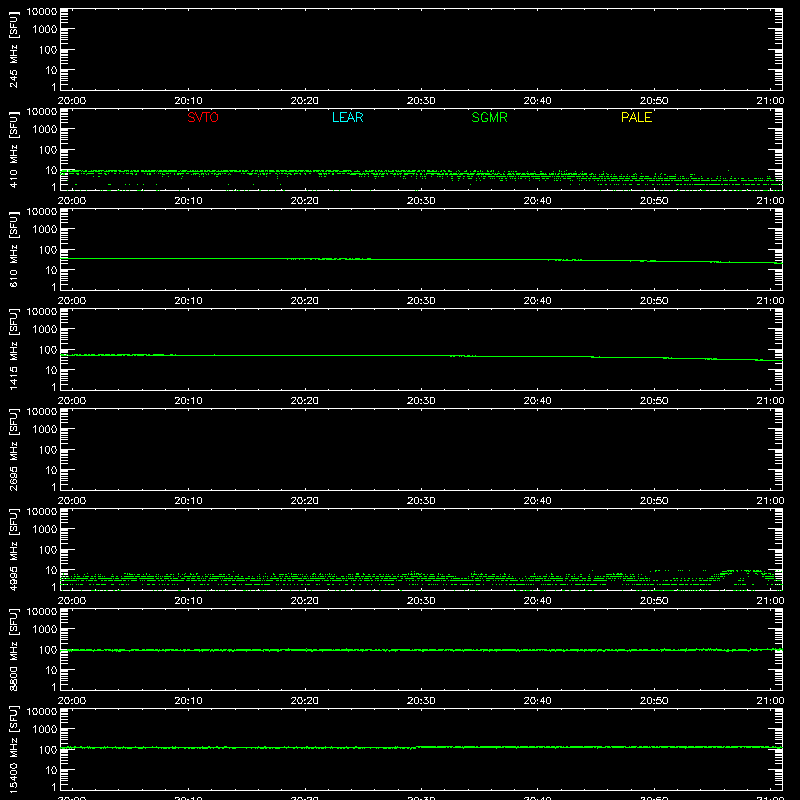Click the green 15400 MHz flux trace
The height and width of the screenshot is (800, 800).
pos(421,747)
